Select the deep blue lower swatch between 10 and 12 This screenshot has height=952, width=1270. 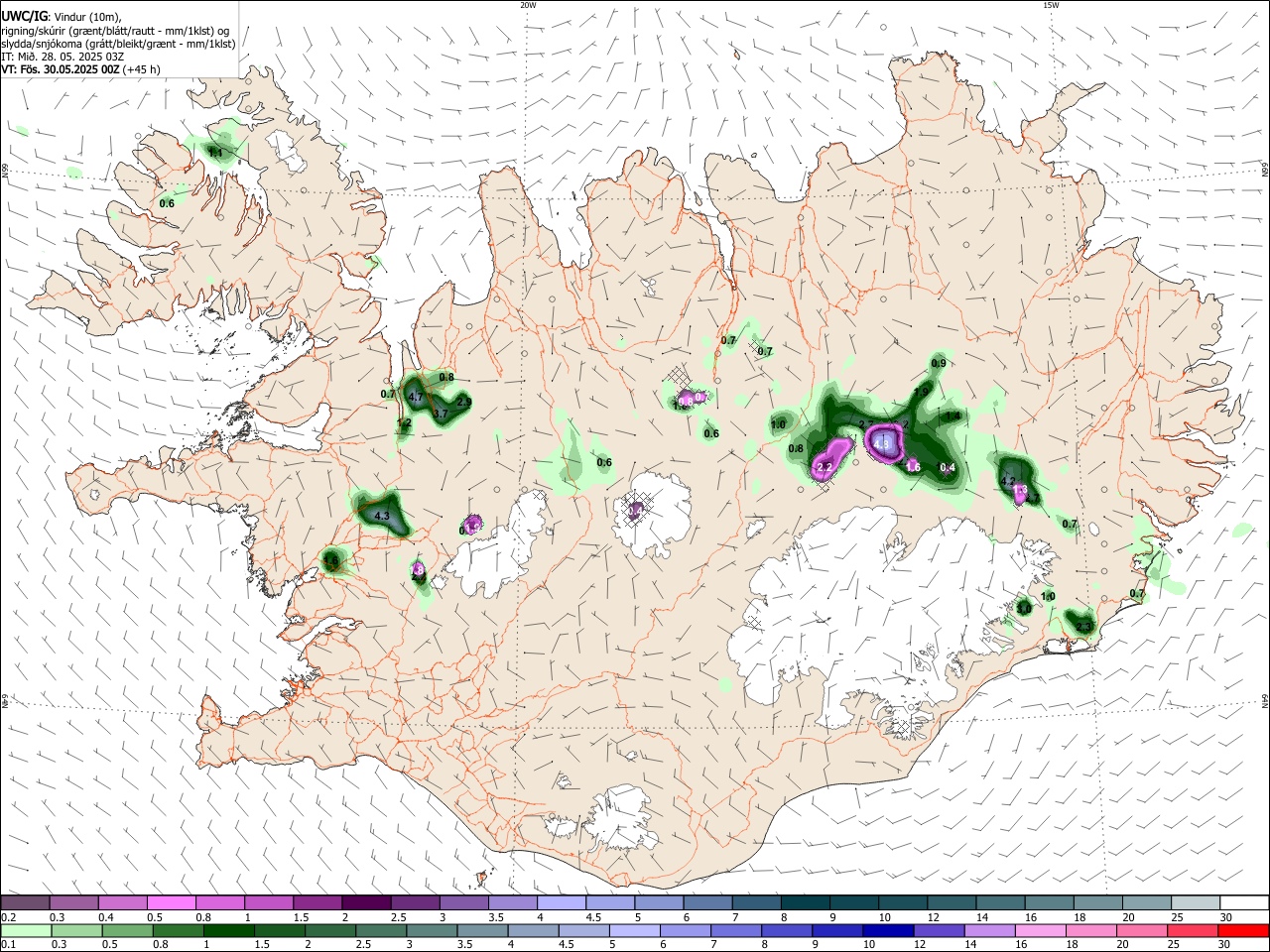coord(887,931)
